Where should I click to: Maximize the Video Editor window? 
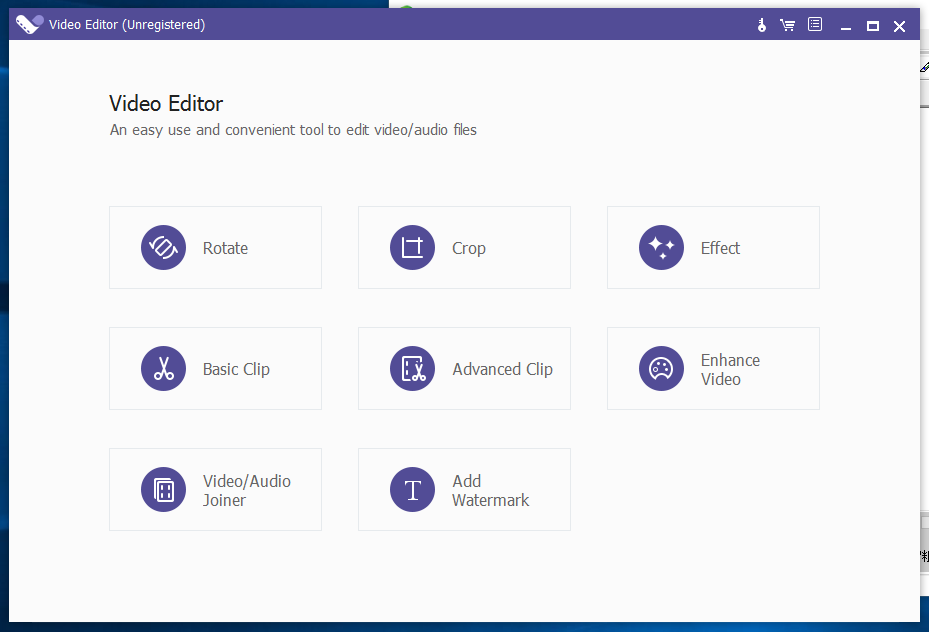(873, 25)
